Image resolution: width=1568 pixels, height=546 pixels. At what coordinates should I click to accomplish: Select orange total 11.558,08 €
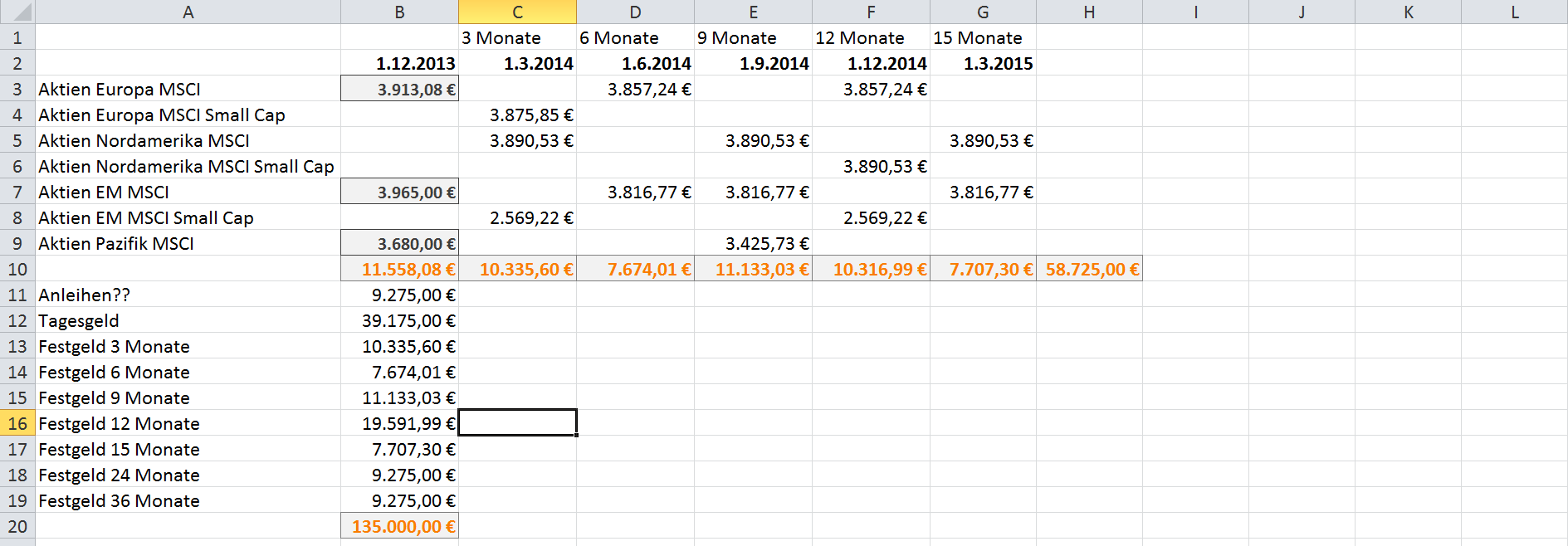click(399, 269)
